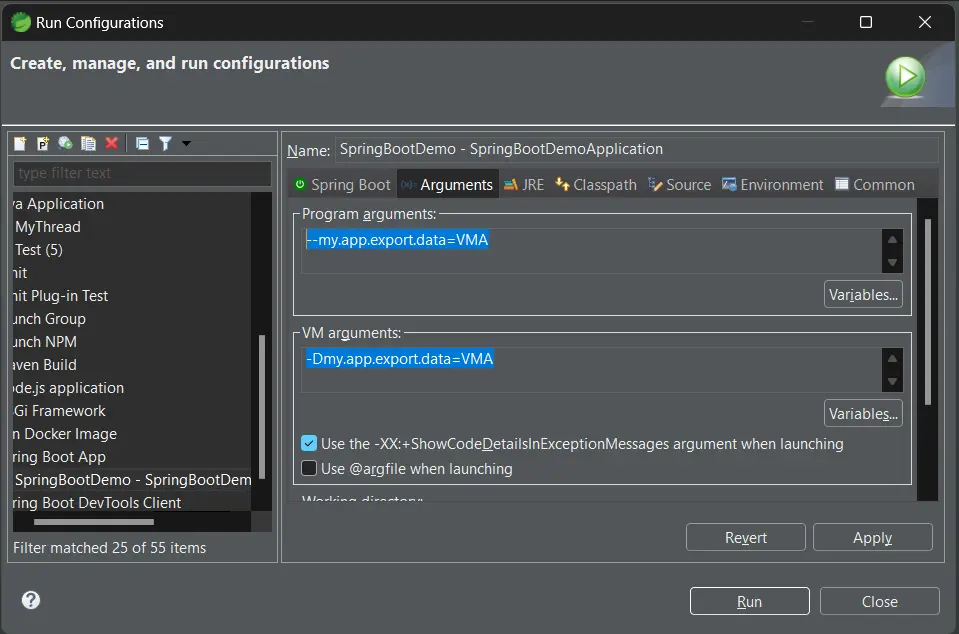Viewport: 959px width, 634px height.
Task: Select Spring Boot DevTools Client item
Action: (x=97, y=503)
